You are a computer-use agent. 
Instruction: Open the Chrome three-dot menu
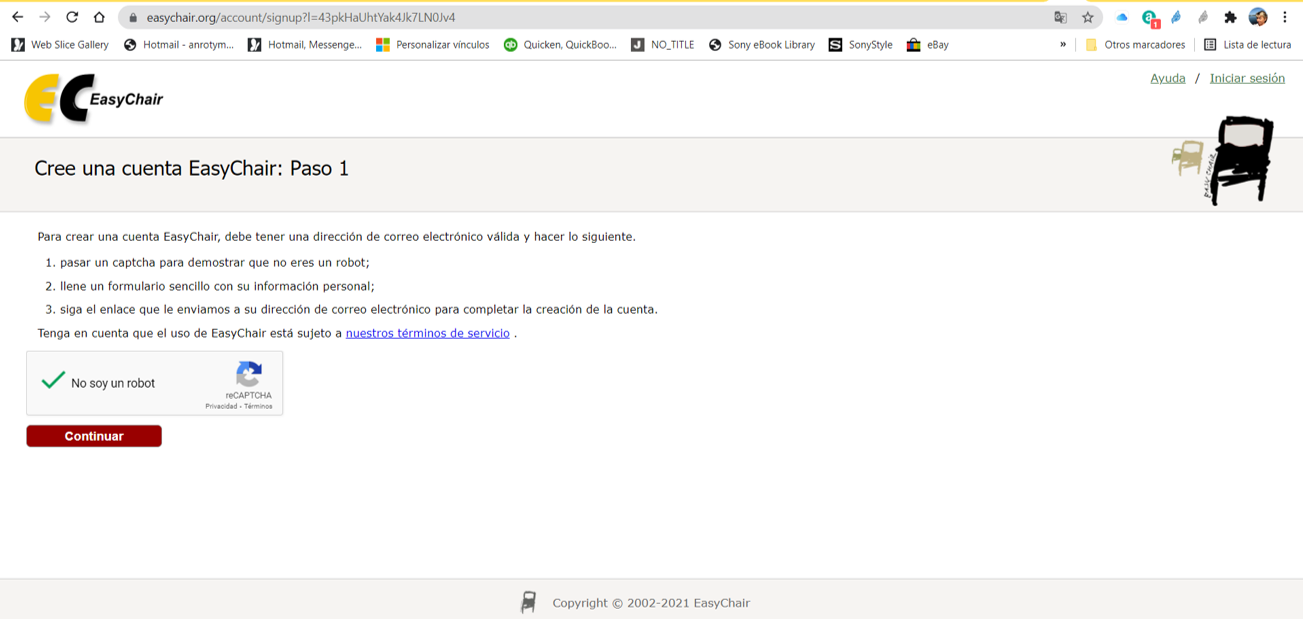click(1285, 17)
